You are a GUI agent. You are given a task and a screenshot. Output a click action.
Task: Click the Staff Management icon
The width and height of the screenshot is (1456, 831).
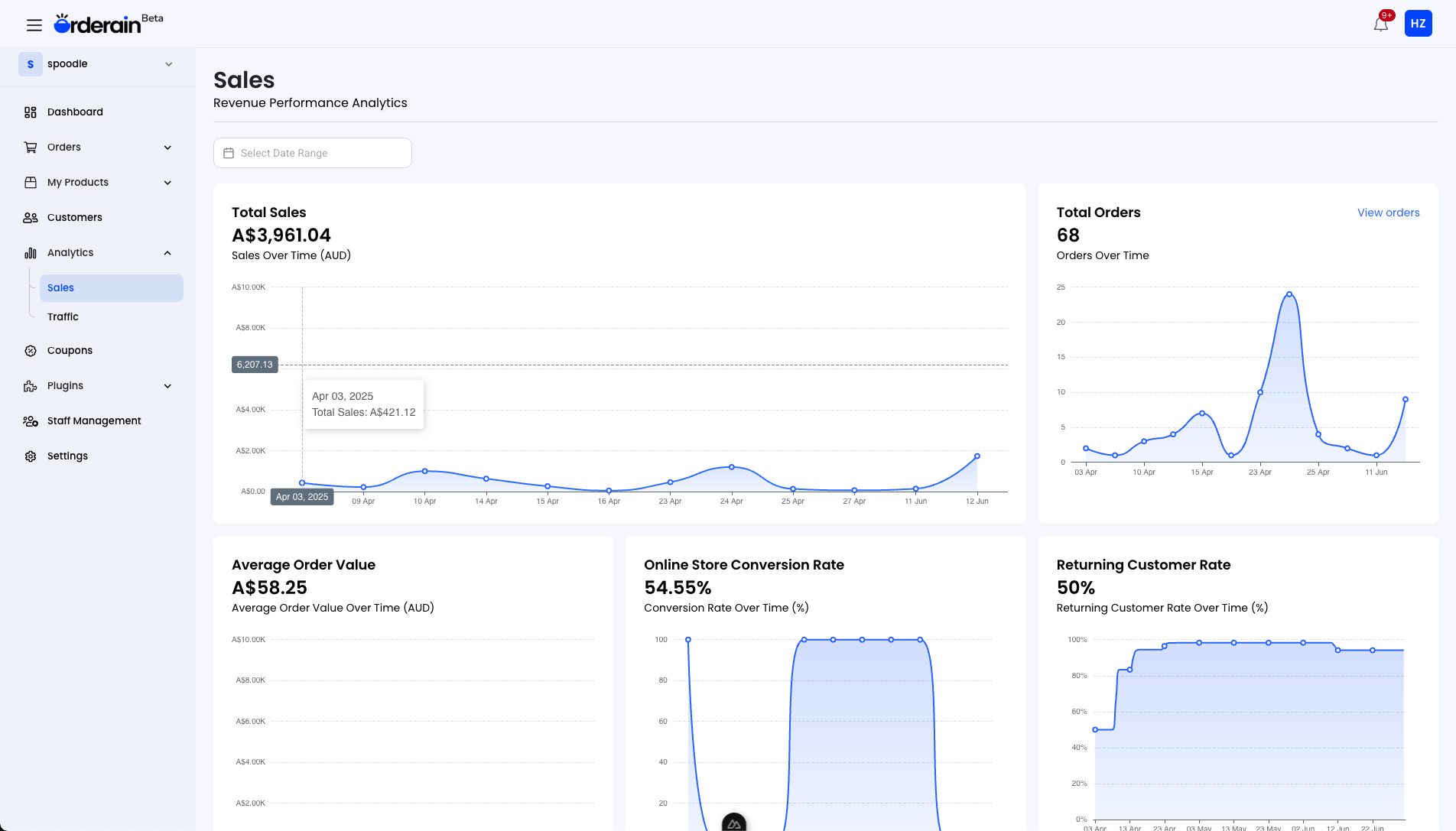click(31, 420)
